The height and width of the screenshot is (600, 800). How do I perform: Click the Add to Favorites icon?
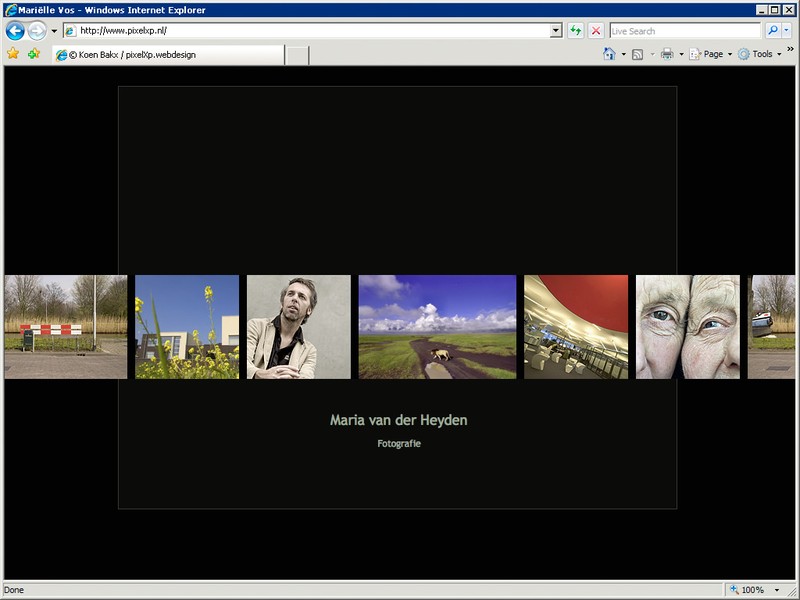[x=34, y=54]
